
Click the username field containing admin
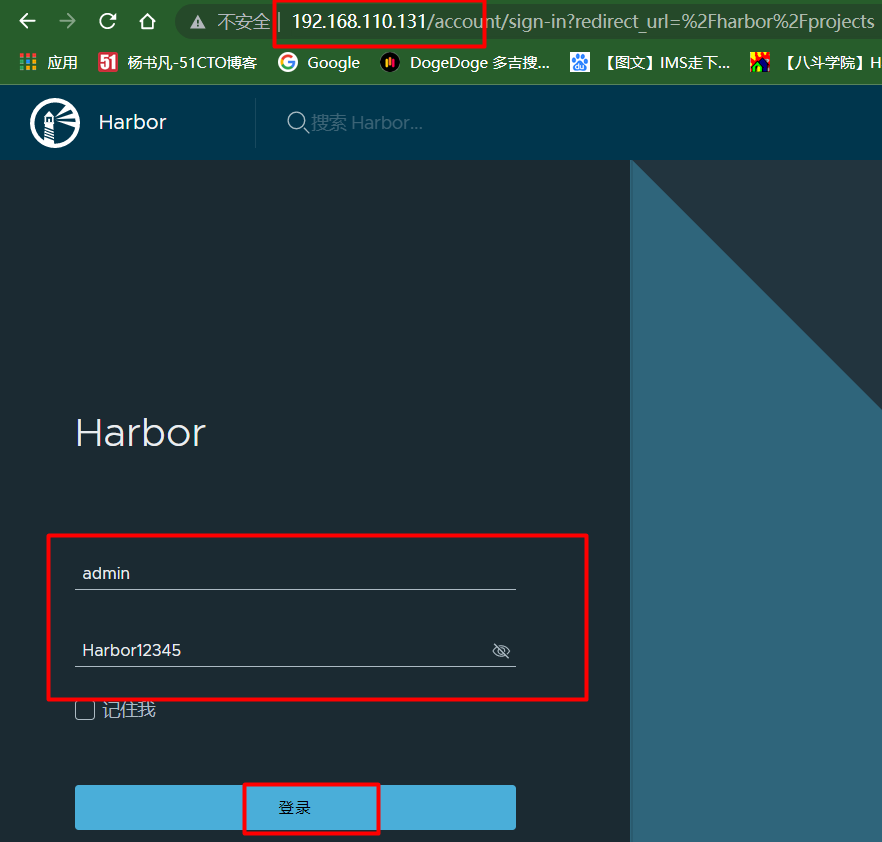tap(295, 574)
